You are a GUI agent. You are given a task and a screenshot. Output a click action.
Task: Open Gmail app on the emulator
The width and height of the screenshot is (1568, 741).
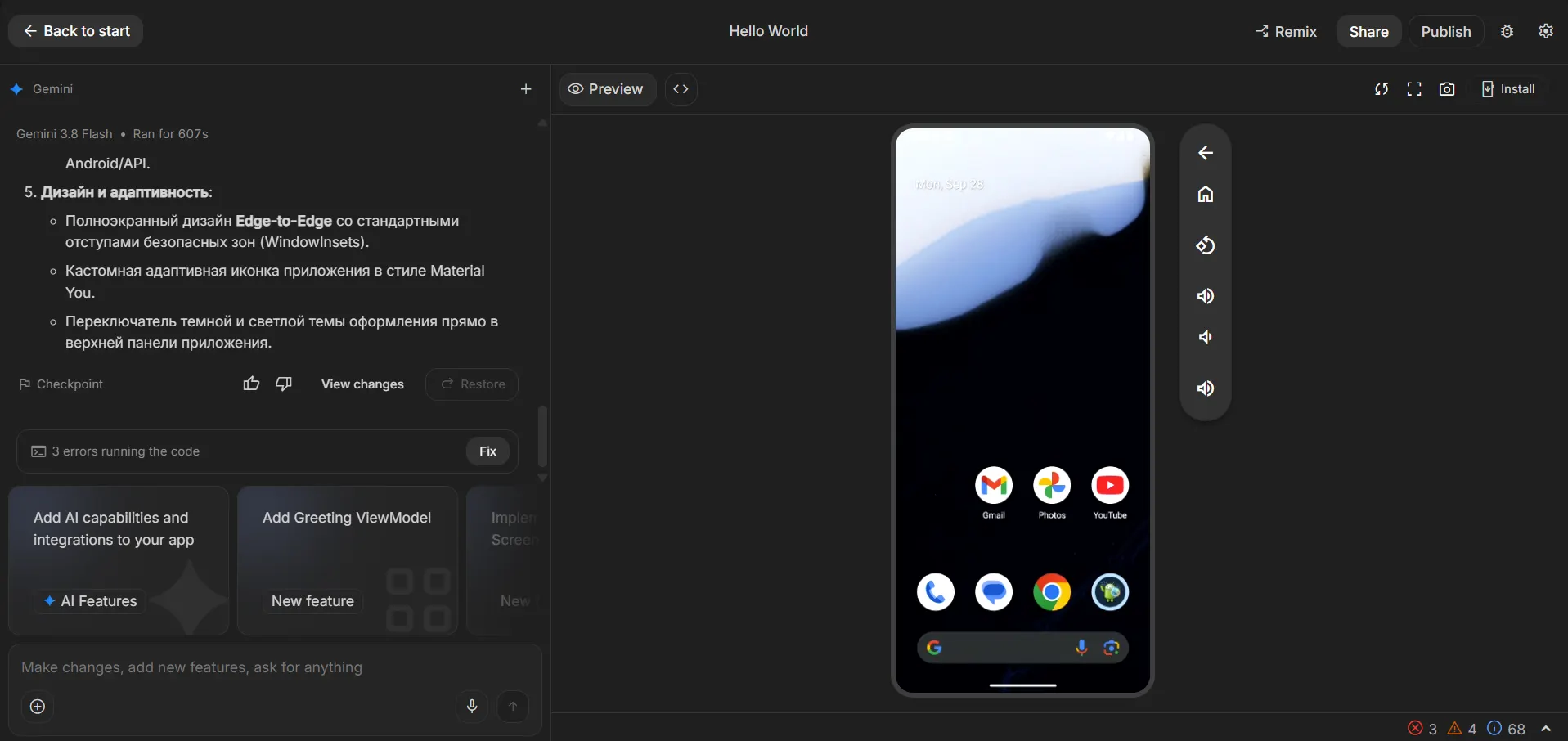pos(994,486)
